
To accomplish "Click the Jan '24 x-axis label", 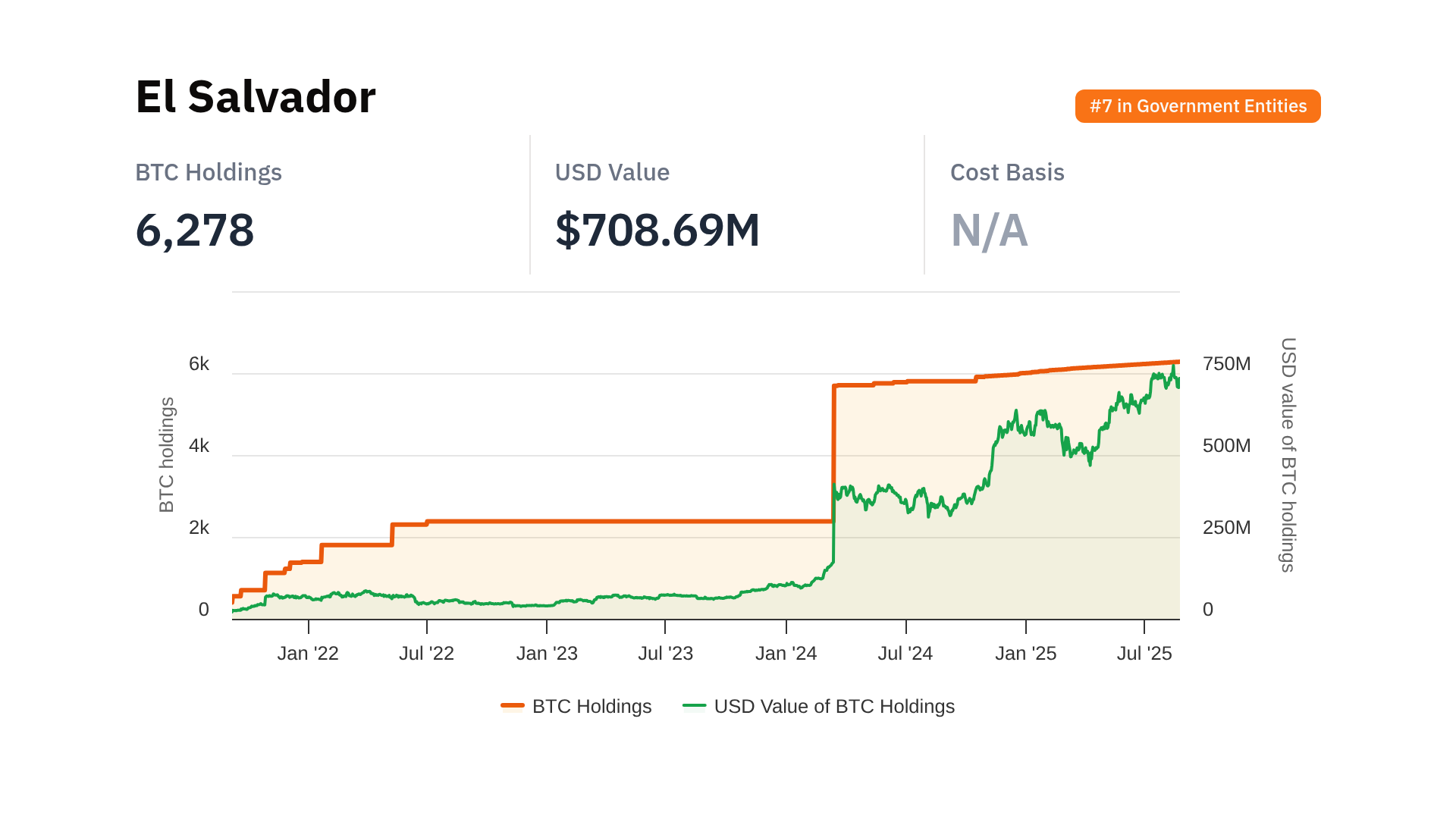I will click(x=786, y=653).
